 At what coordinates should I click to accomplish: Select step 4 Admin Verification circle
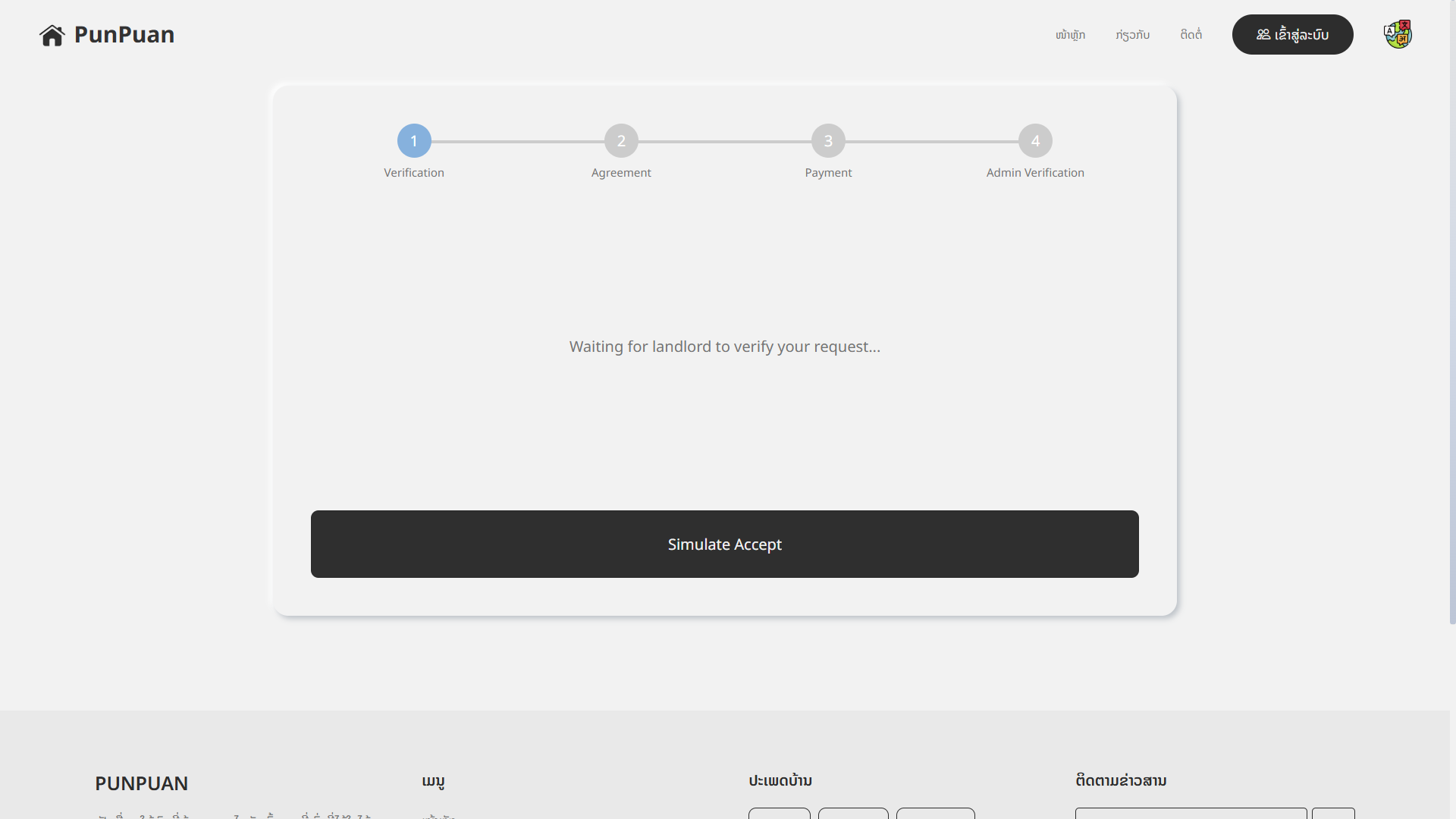(1035, 141)
